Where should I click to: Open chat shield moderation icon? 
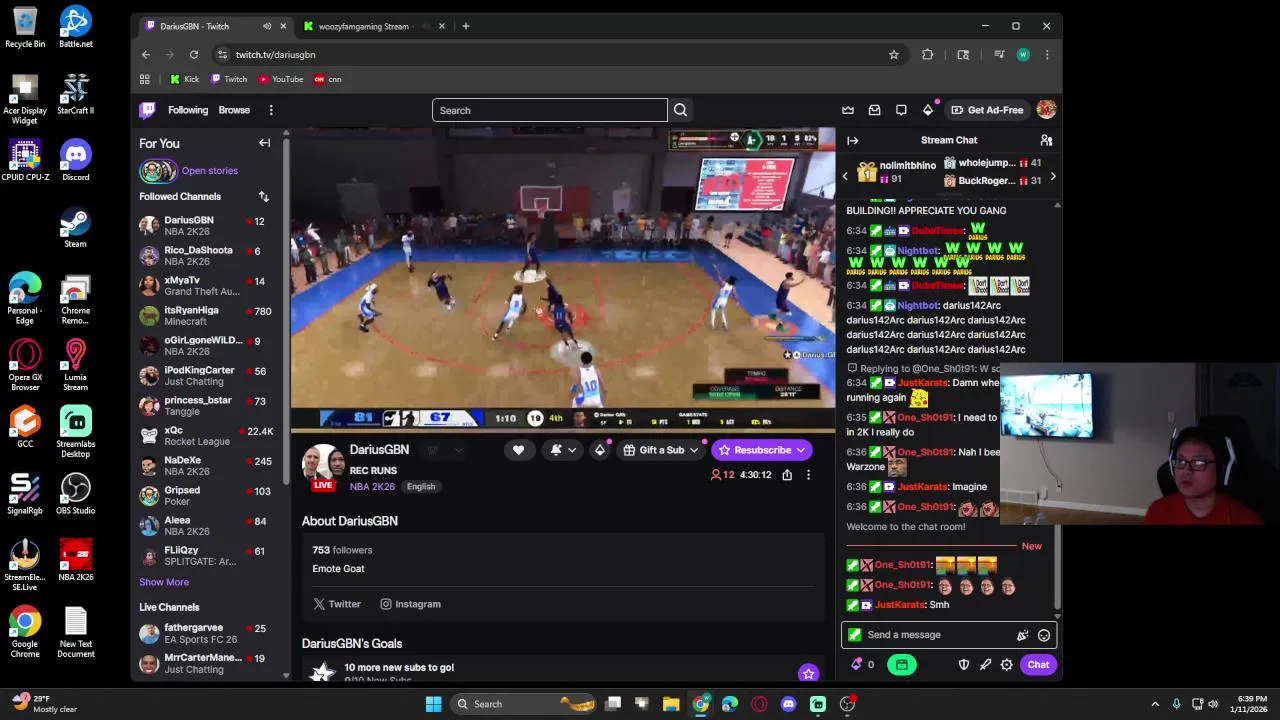coord(964,665)
